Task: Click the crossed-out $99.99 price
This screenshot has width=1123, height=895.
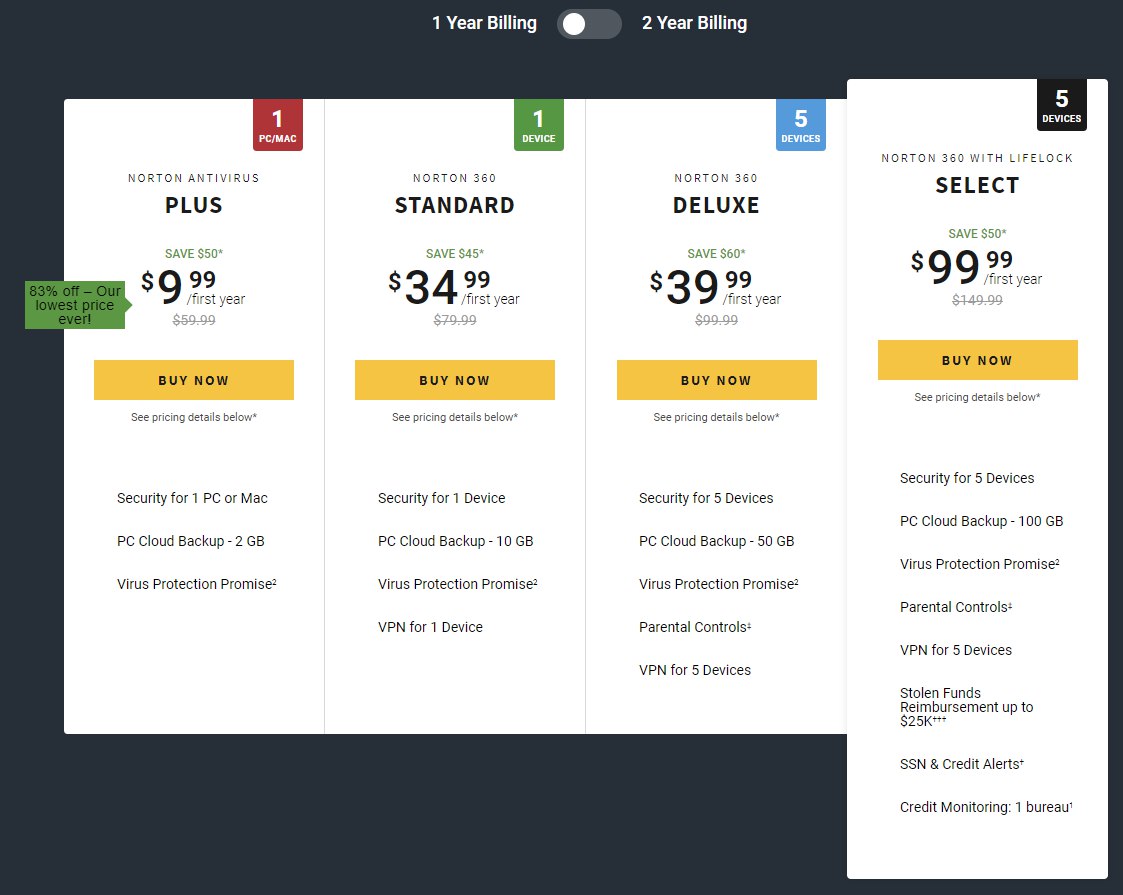Action: coord(716,320)
